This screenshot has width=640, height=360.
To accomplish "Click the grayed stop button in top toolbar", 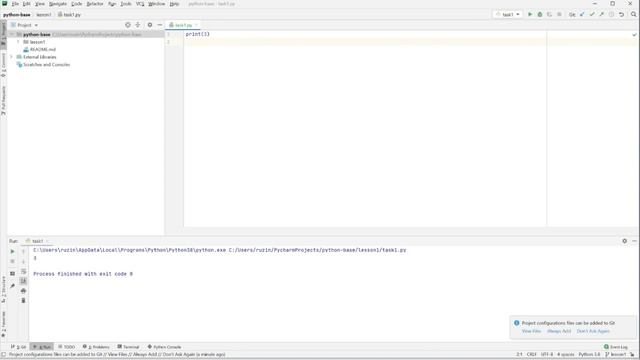I will click(x=559, y=14).
